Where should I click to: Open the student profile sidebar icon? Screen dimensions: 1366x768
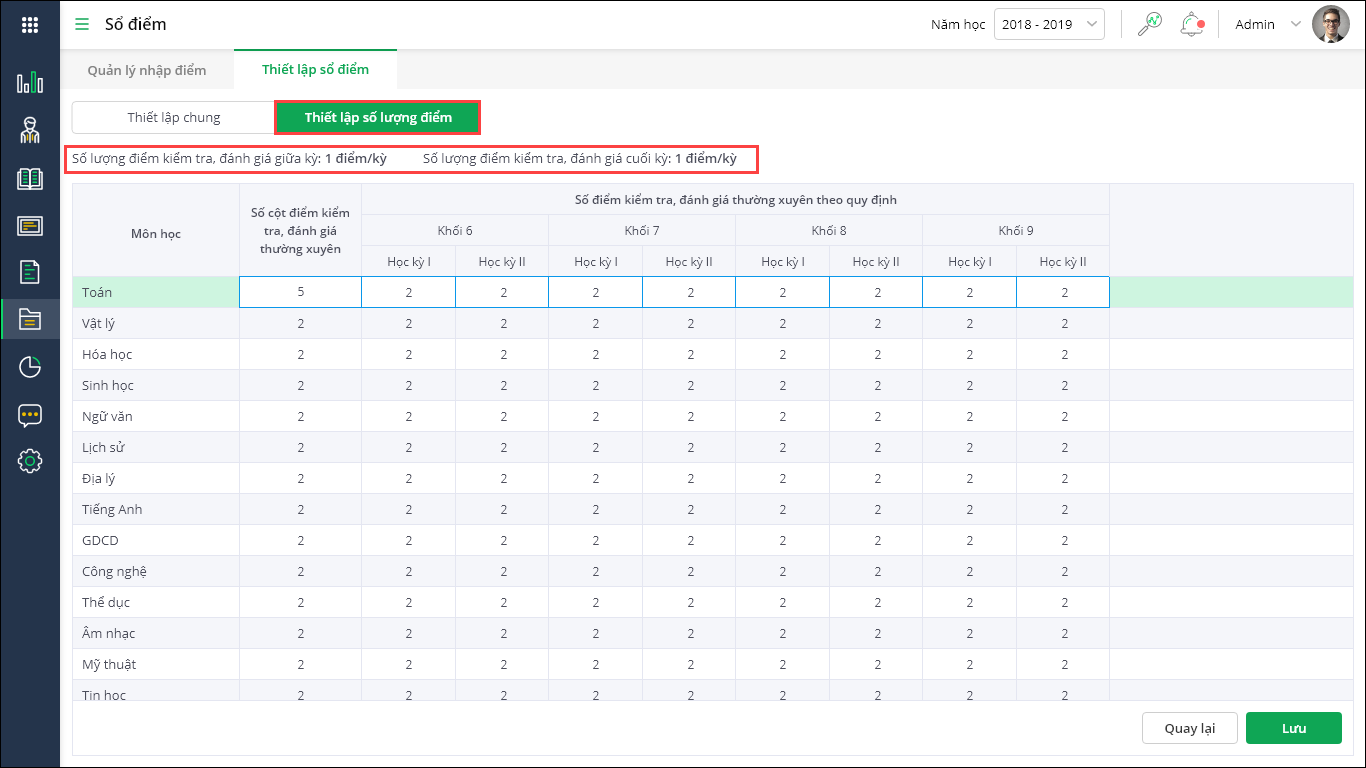pos(30,130)
